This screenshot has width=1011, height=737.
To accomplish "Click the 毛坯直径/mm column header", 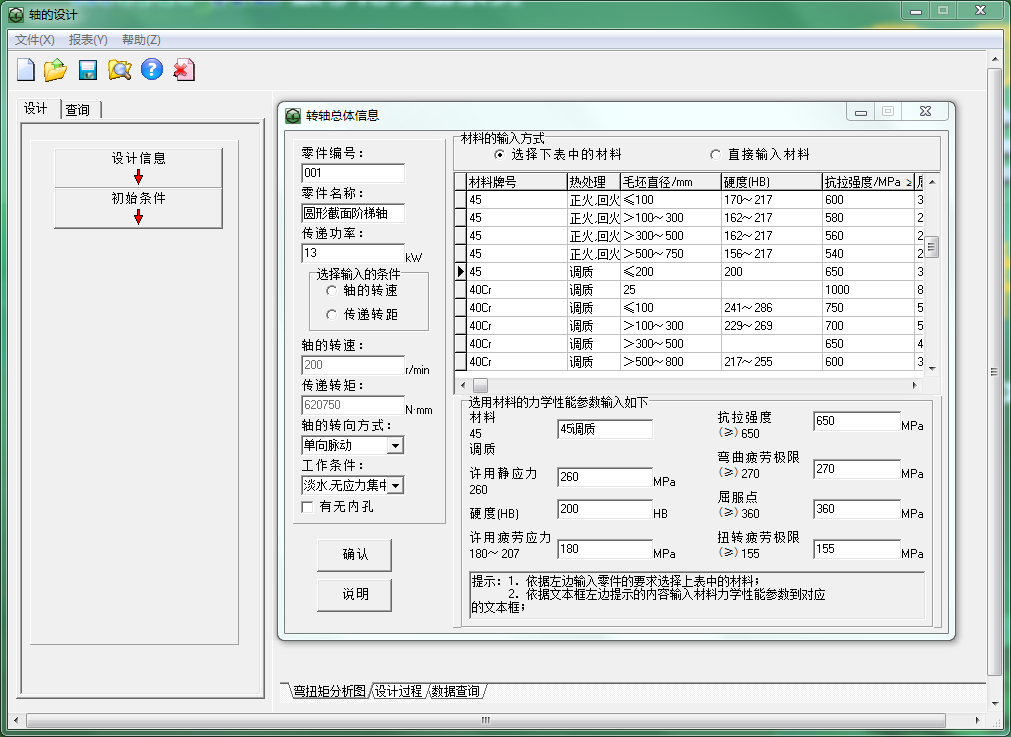I will tap(670, 182).
